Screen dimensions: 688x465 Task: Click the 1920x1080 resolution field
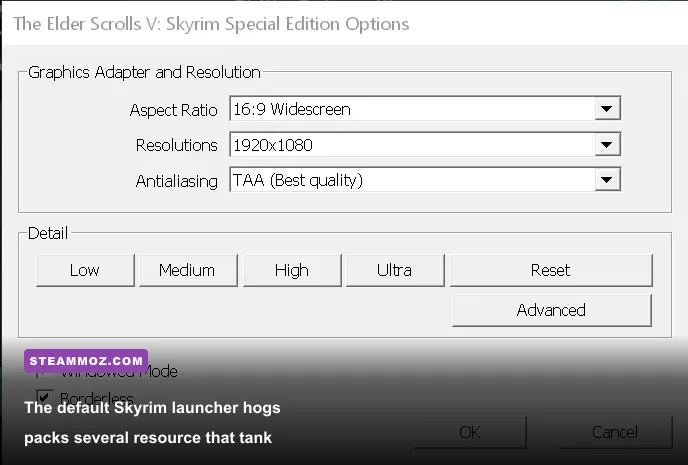[425, 144]
